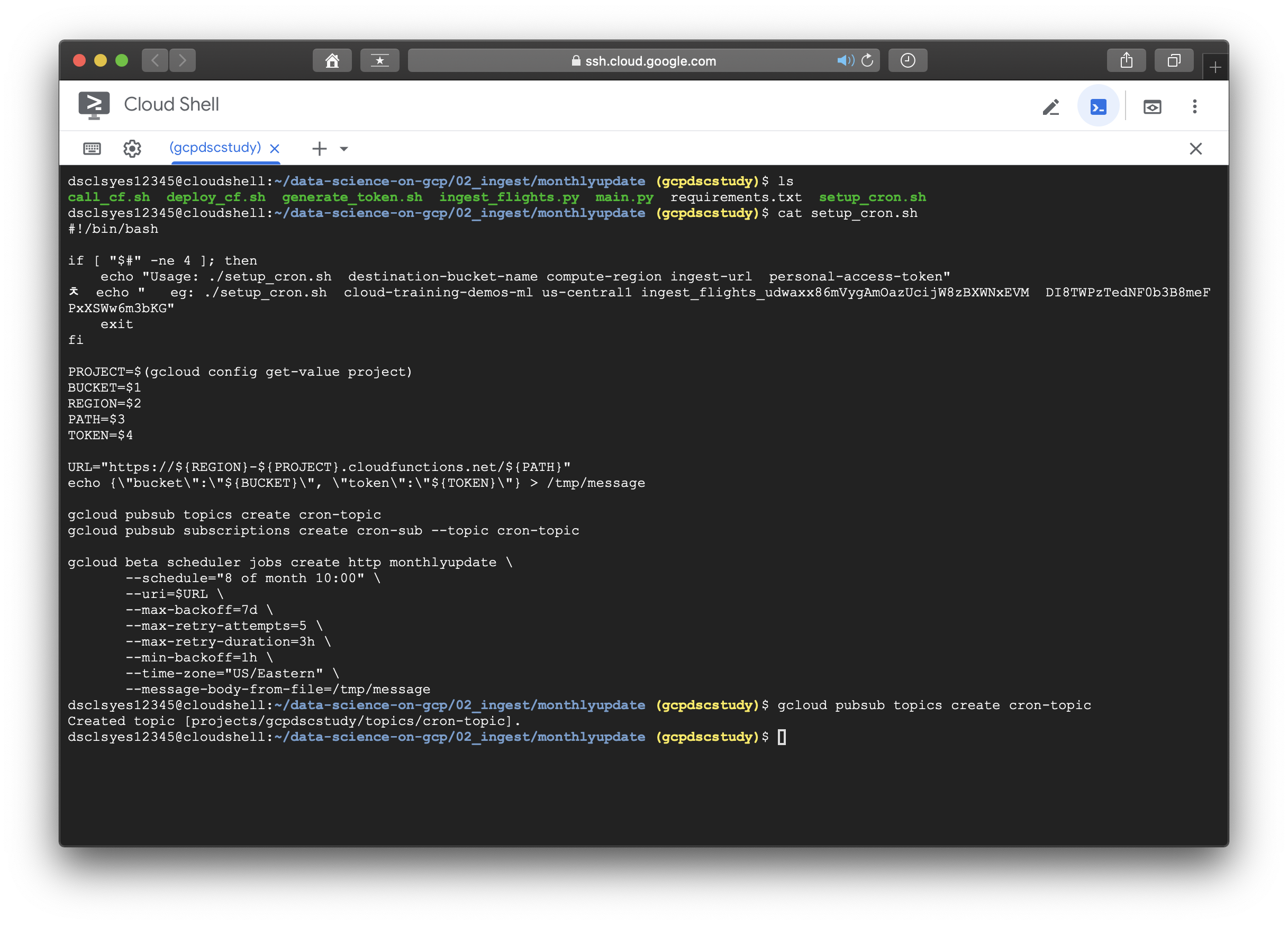Viewport: 1288px width, 925px height.
Task: Open browsing history clock button
Action: [x=908, y=61]
